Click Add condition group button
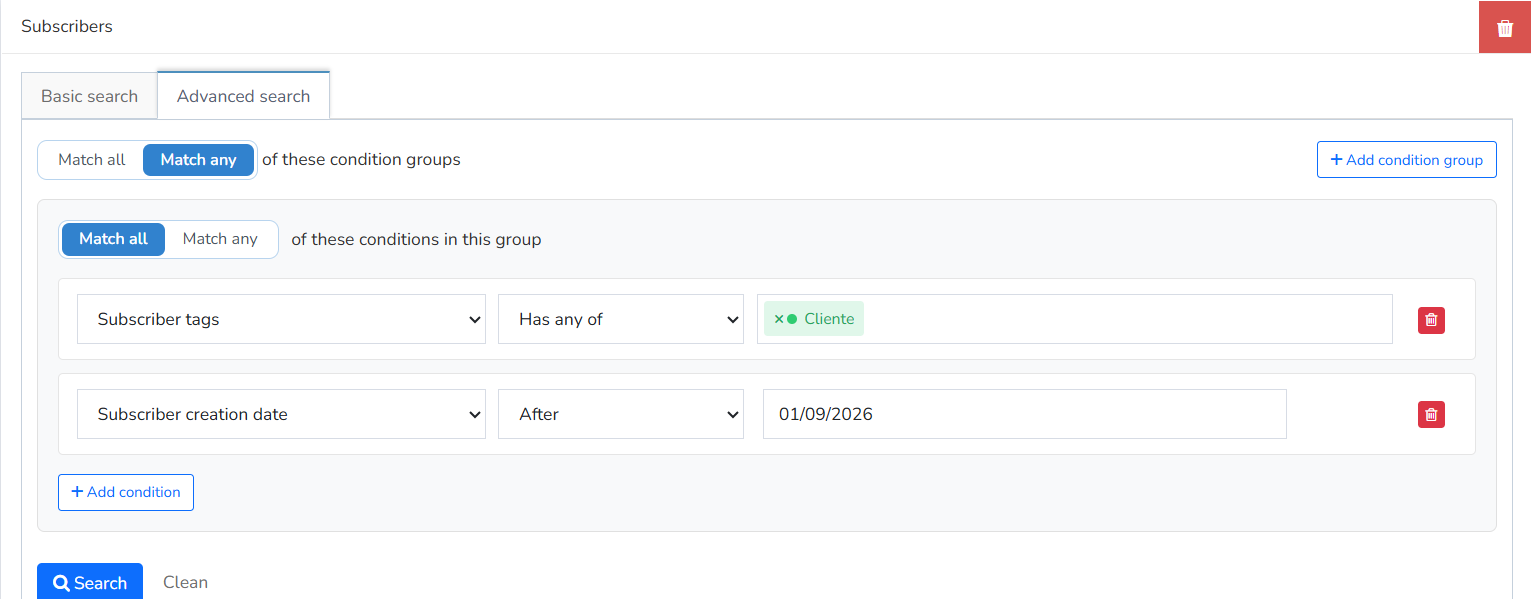This screenshot has height=599, width=1531. tap(1406, 160)
